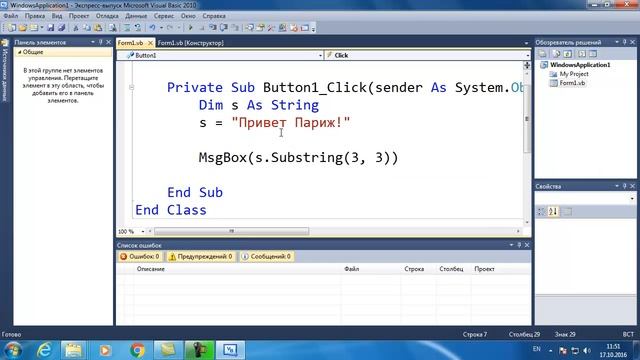Click the New Project toolbar icon

[11, 28]
